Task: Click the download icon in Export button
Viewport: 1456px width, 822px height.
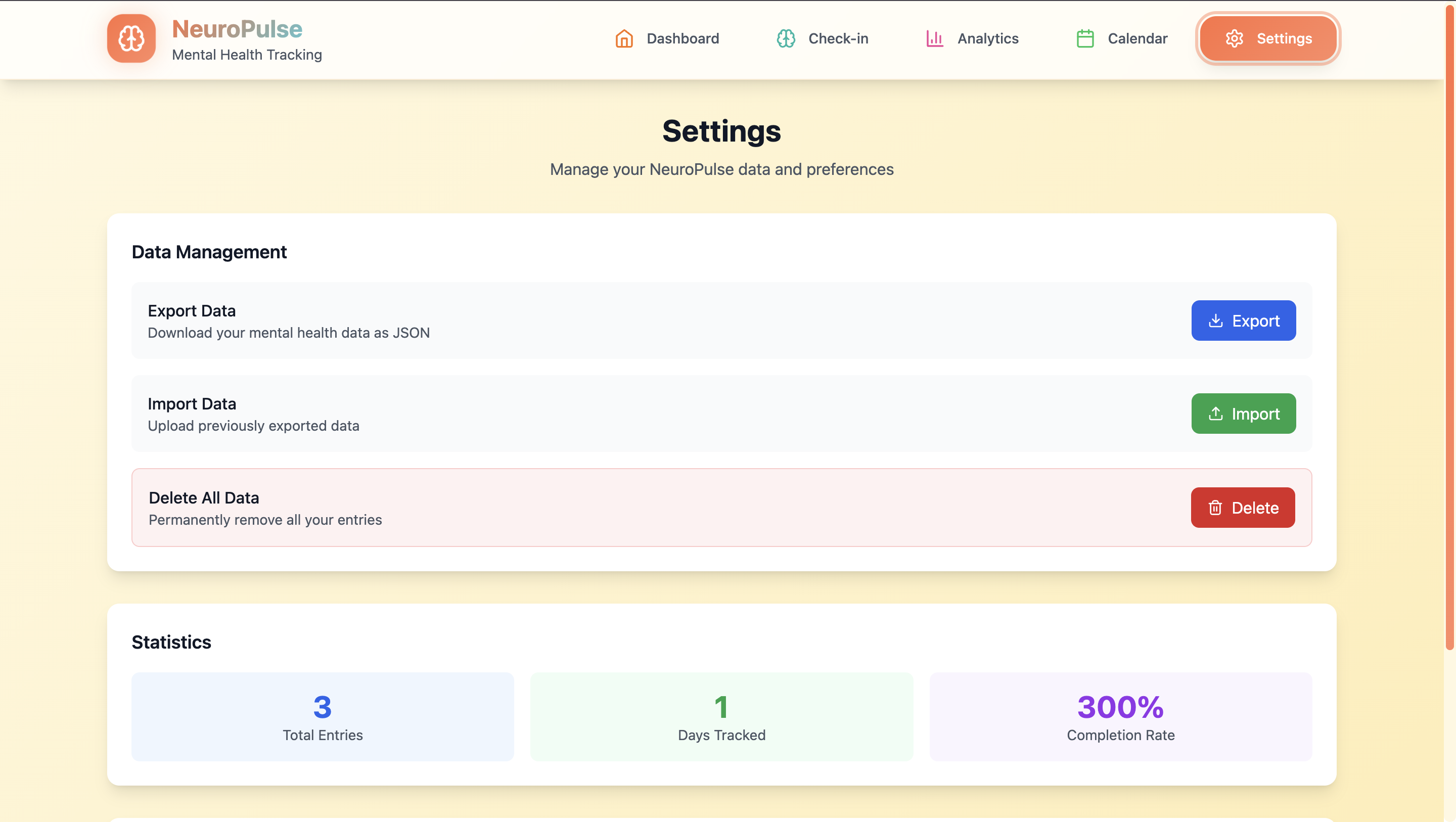Action: pos(1215,321)
